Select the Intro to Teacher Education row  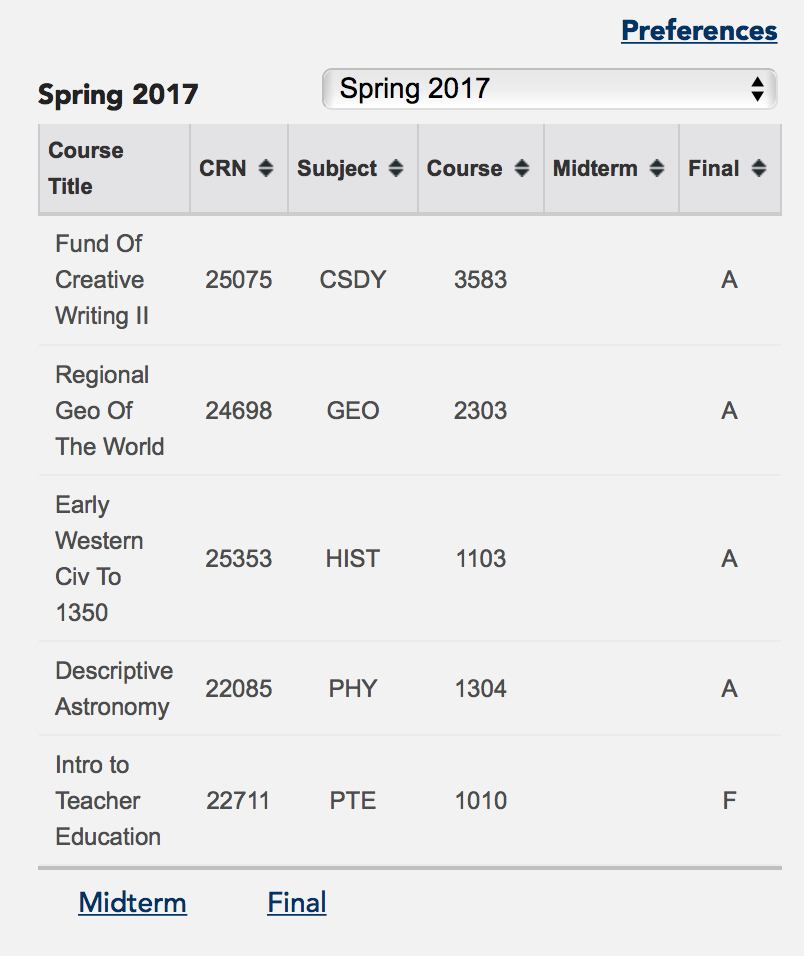(x=410, y=801)
